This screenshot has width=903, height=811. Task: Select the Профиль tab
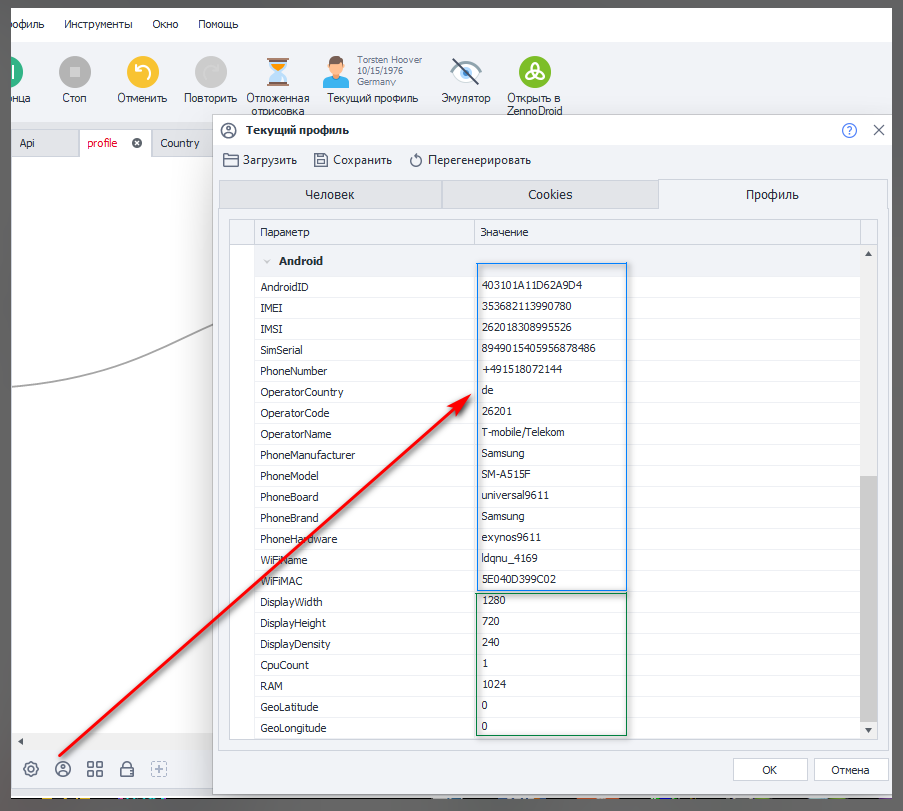click(772, 195)
